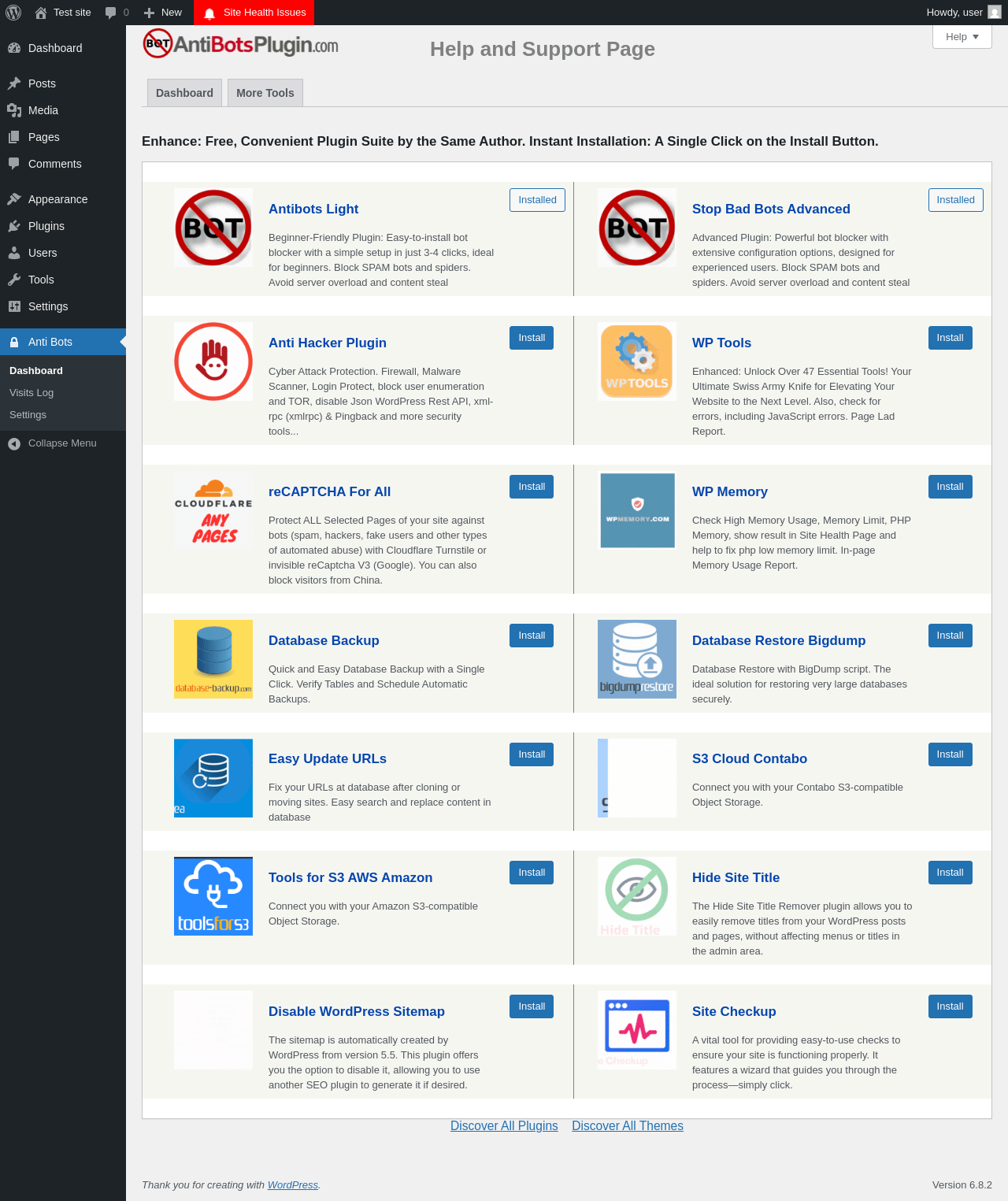Click the Posts pin icon
The width and height of the screenshot is (1008, 1201).
point(14,83)
